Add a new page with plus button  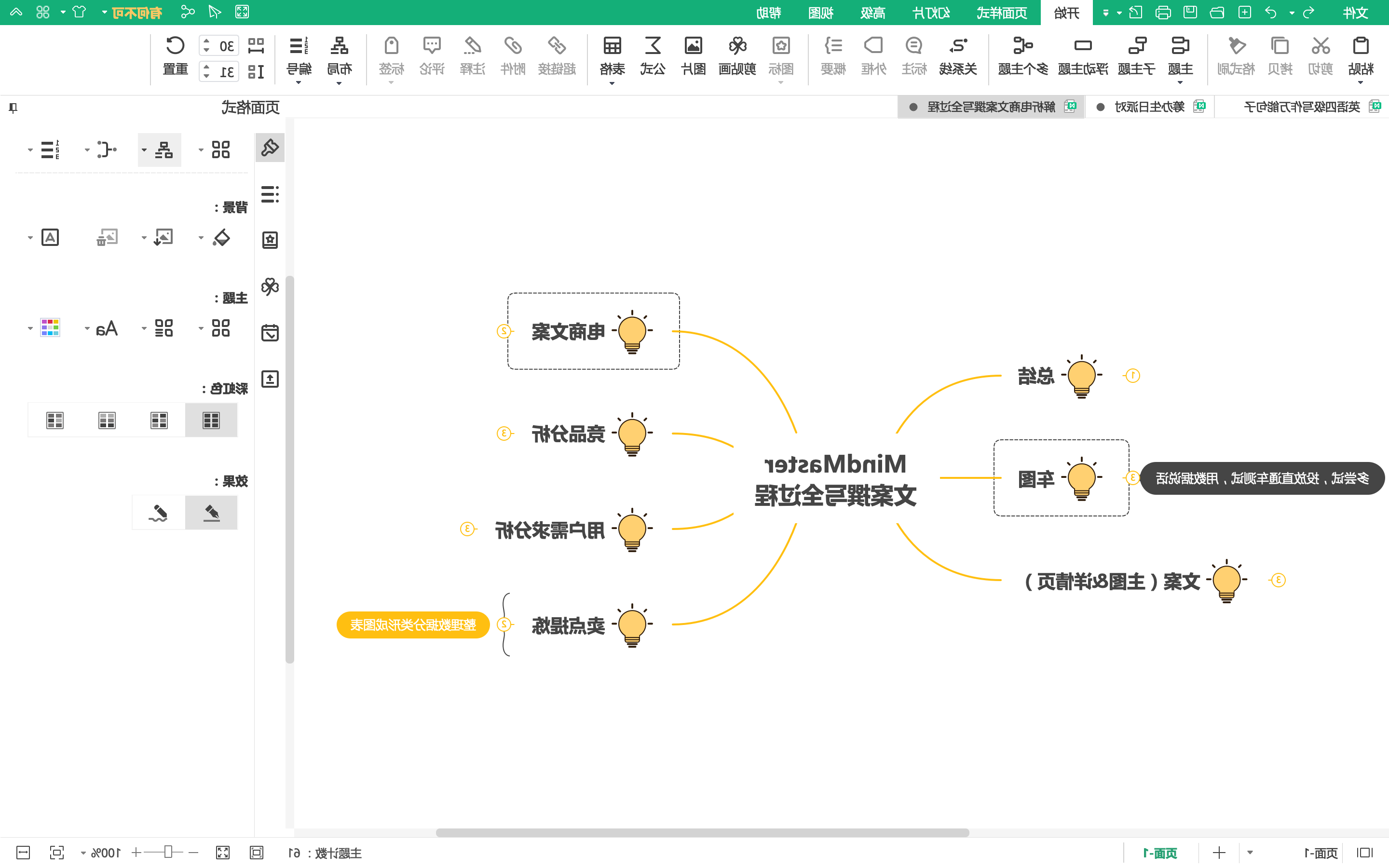[1219, 853]
